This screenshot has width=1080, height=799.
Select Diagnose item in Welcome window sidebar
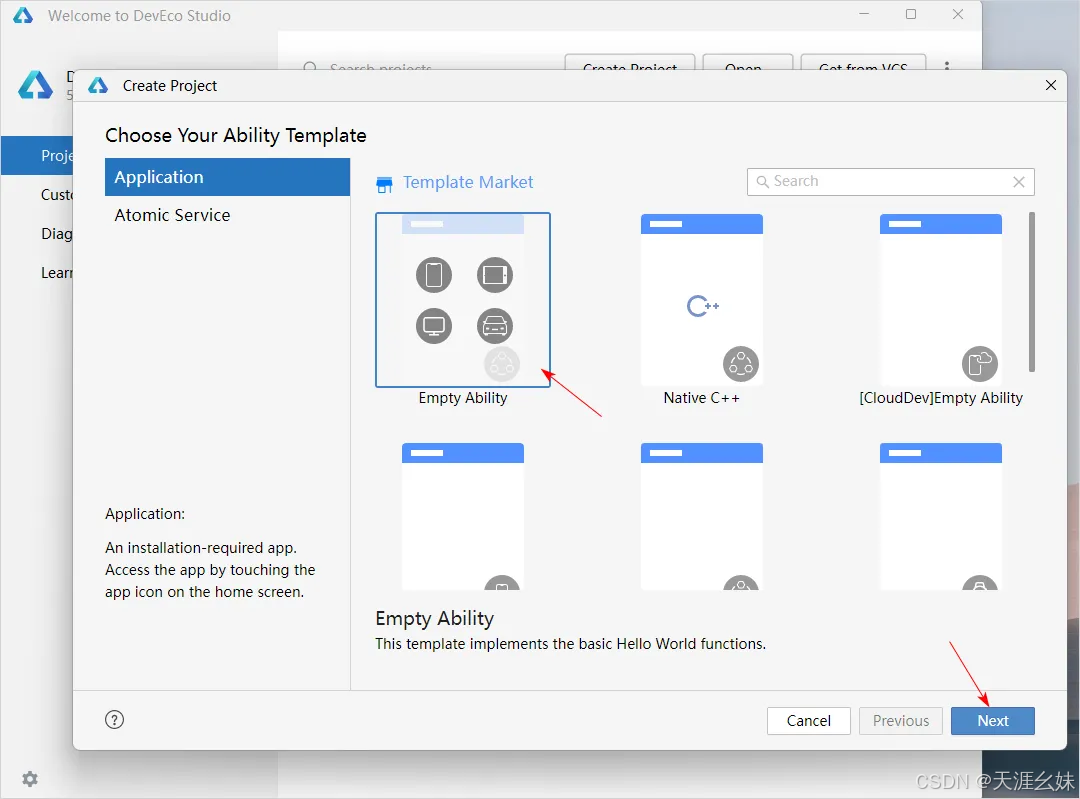pyautogui.click(x=37, y=234)
